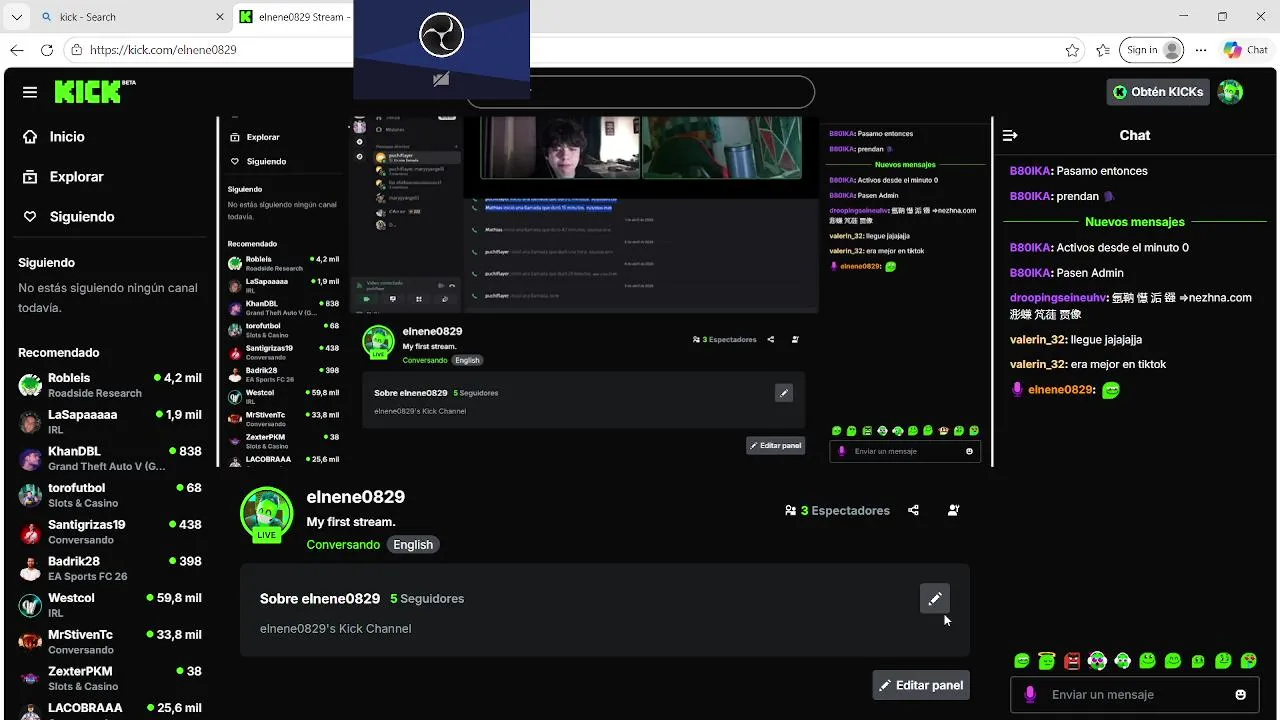
Task: Click the address bar URL
Action: [x=163, y=50]
